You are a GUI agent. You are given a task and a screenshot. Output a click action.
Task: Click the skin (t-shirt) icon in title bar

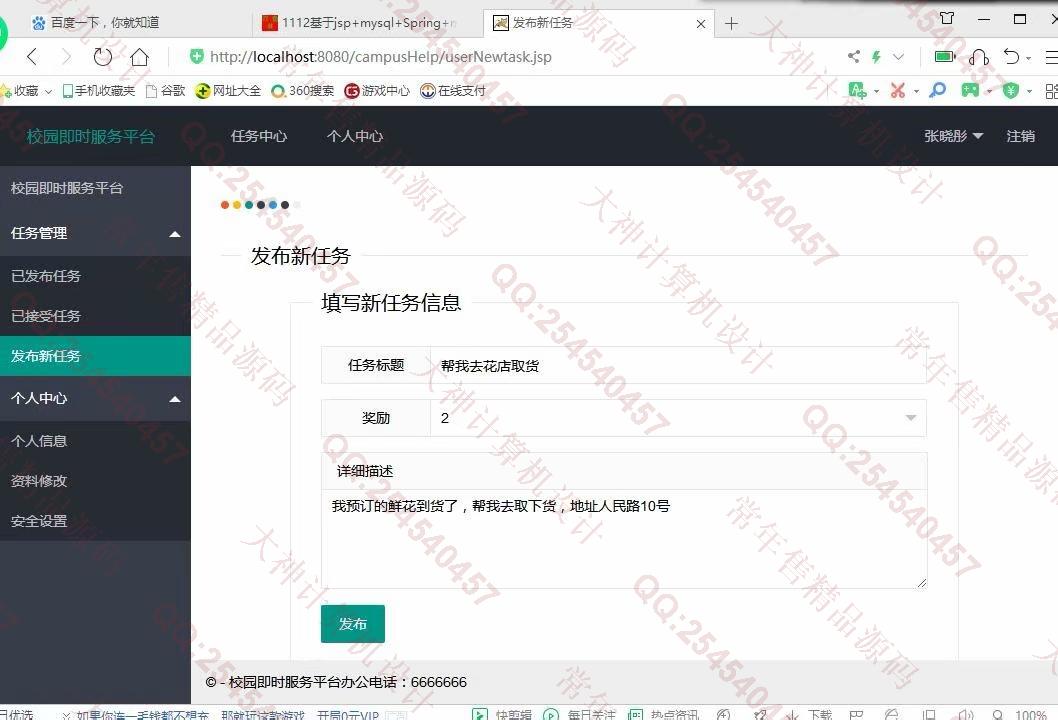947,19
